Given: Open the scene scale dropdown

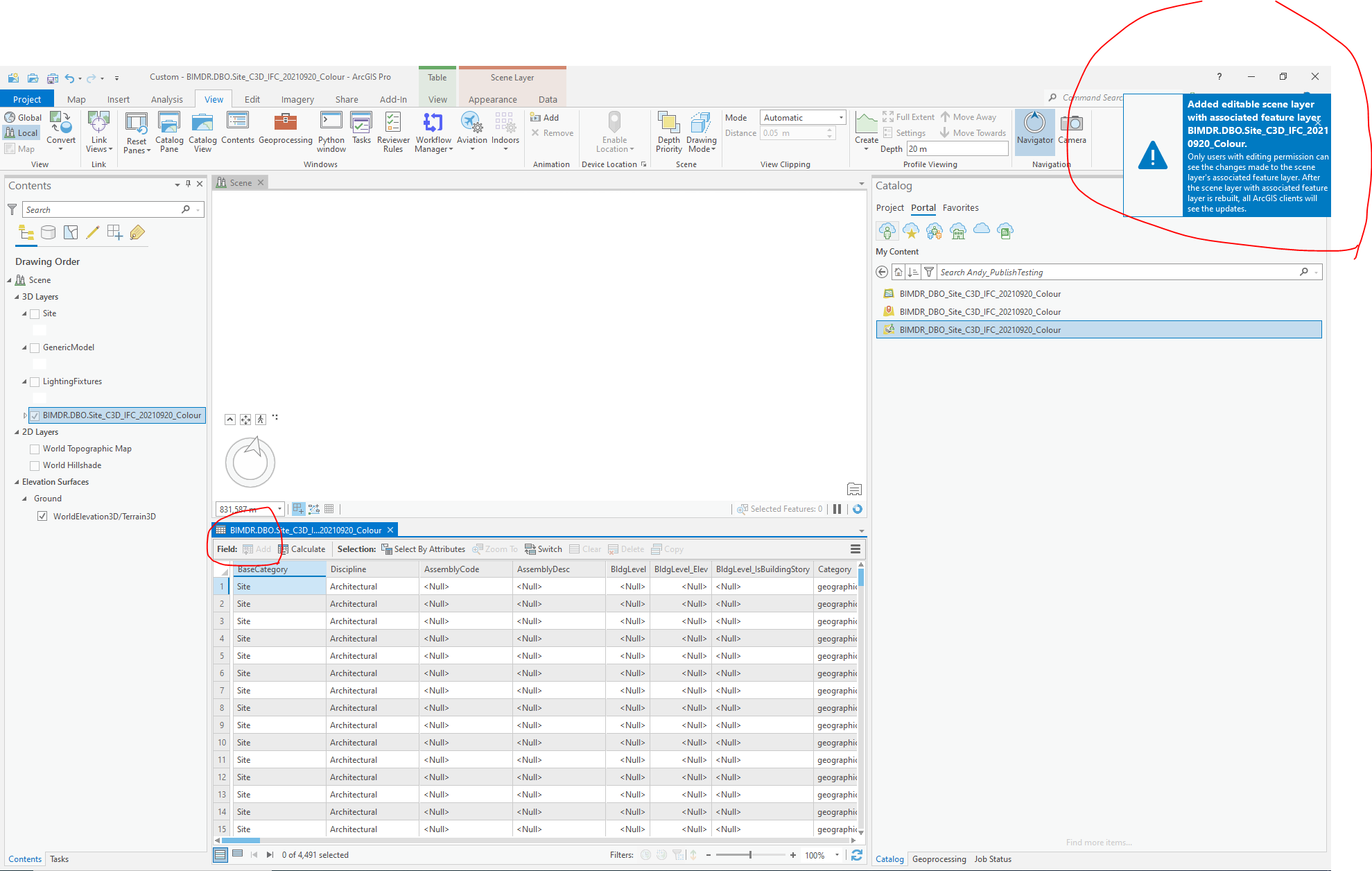Looking at the screenshot, I should point(280,509).
